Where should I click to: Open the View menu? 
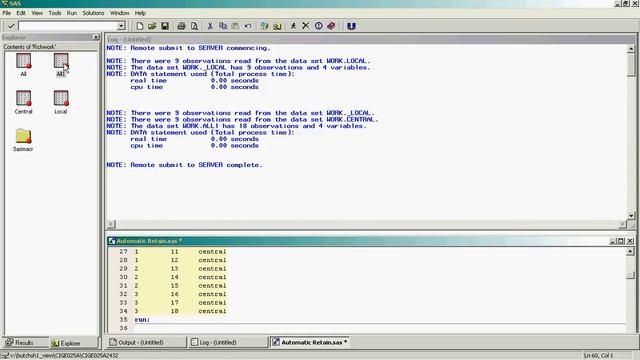click(37, 13)
